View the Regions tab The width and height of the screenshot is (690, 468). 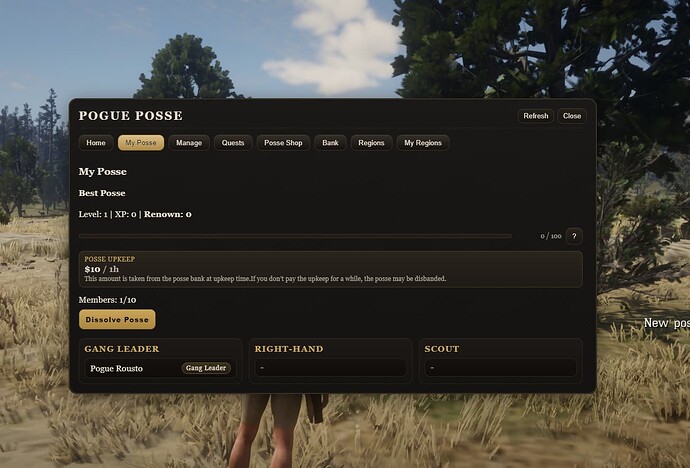tap(371, 143)
